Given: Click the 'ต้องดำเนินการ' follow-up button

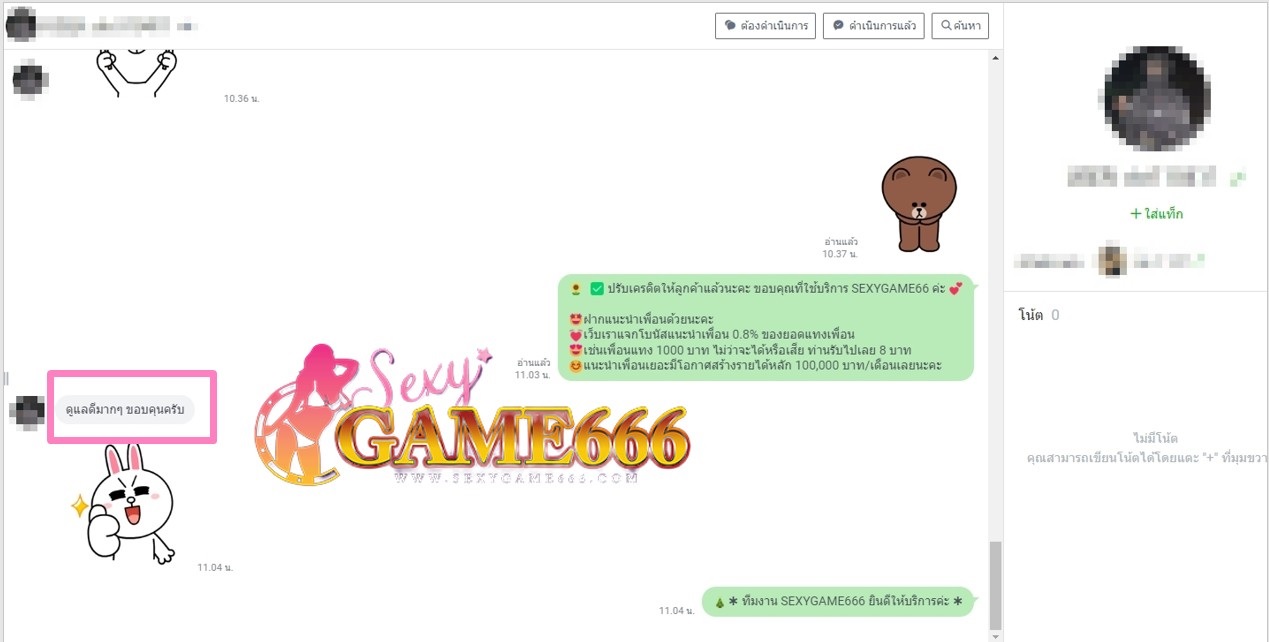Looking at the screenshot, I should tap(766, 26).
